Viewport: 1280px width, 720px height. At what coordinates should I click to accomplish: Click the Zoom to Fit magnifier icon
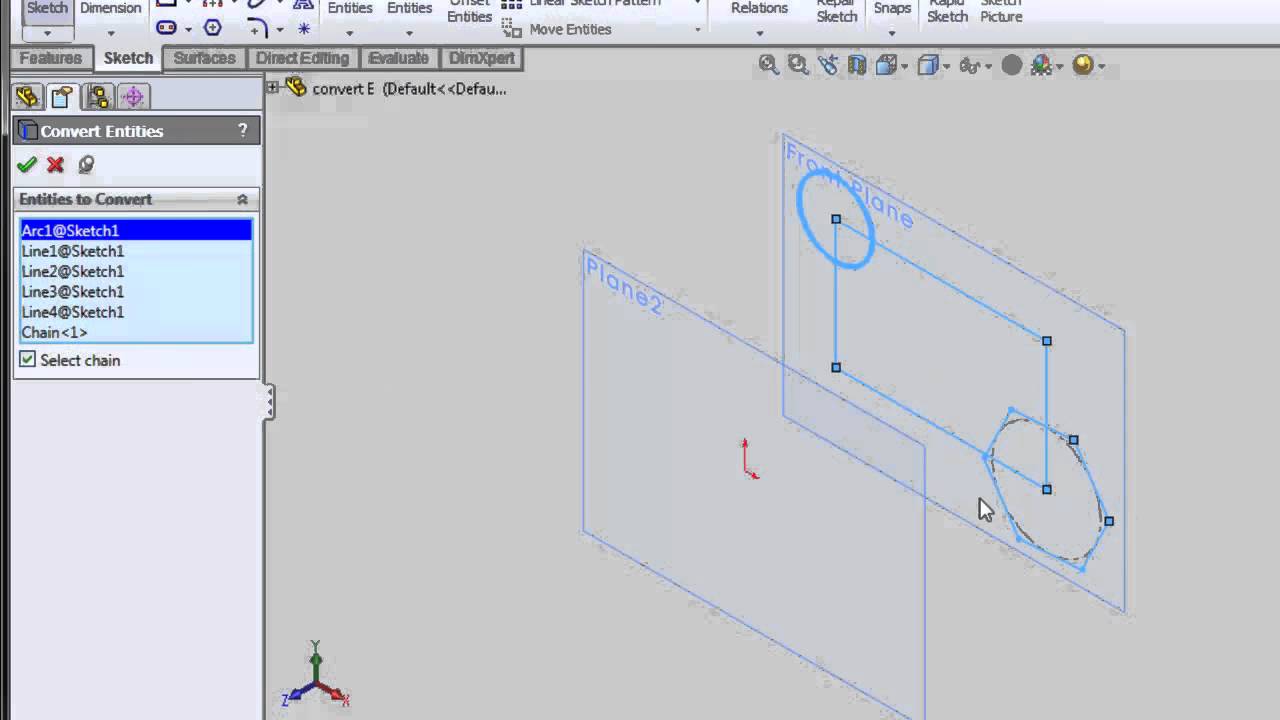pos(768,65)
